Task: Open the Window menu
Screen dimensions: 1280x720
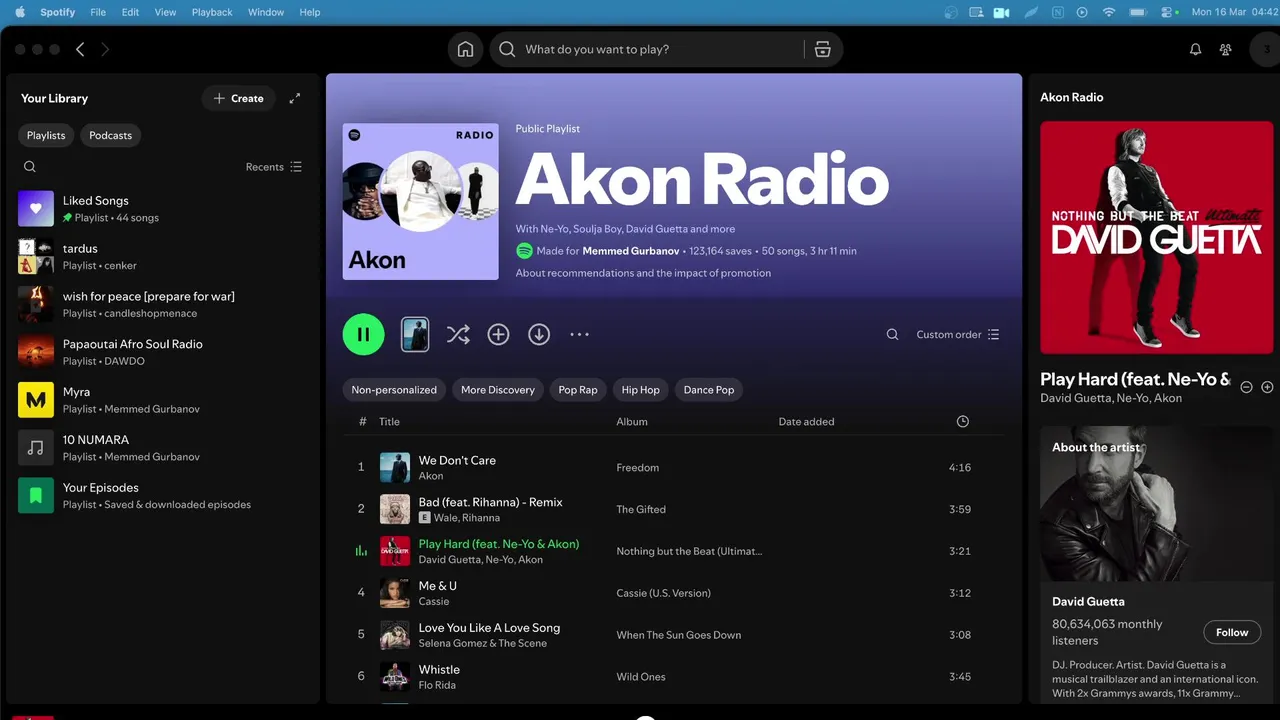Action: pos(266,12)
